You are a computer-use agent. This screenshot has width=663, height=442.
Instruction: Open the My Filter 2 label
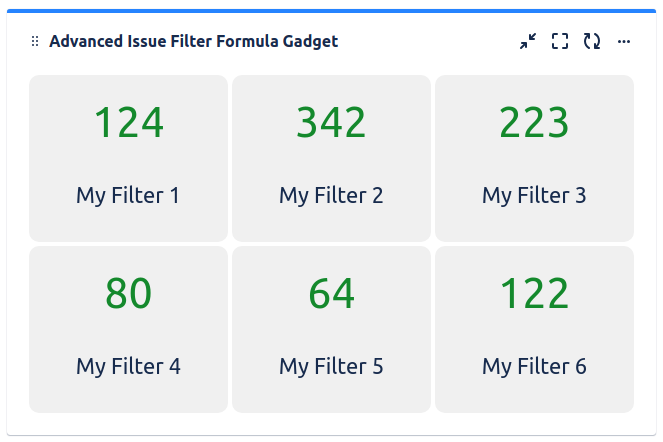(x=331, y=195)
